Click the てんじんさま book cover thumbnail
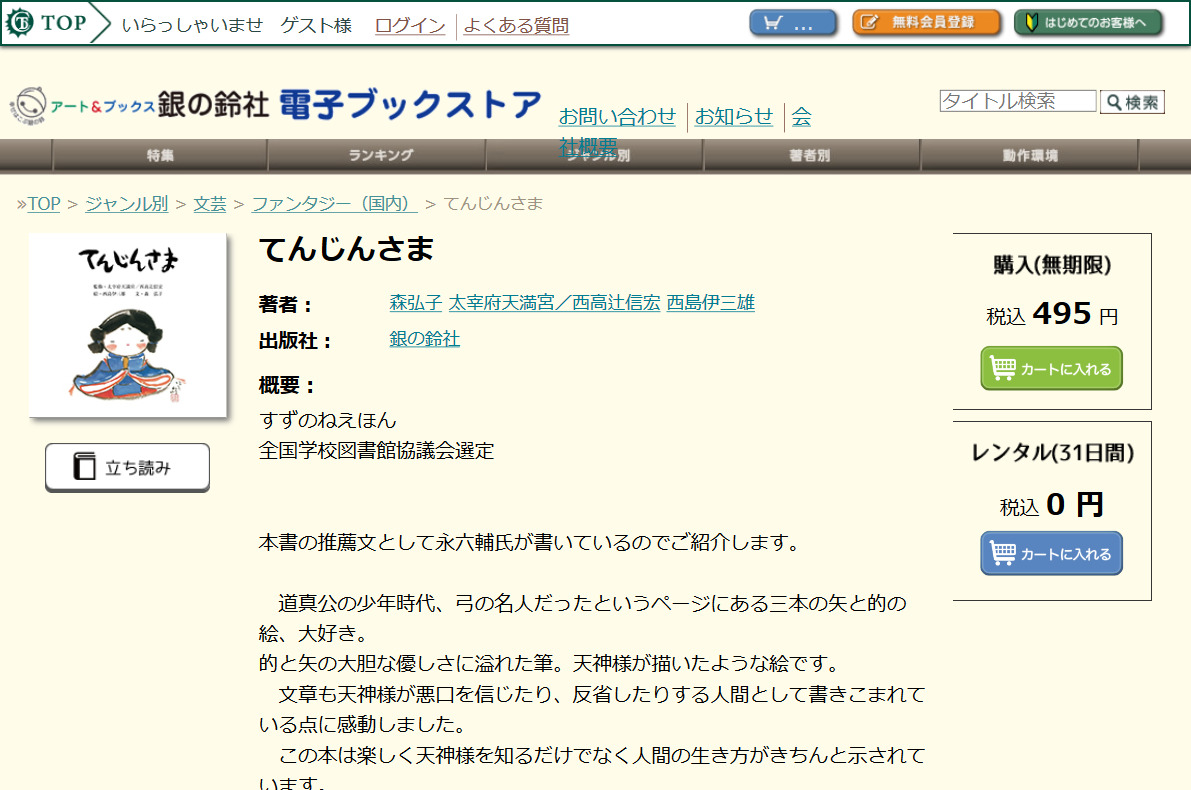This screenshot has height=790, width=1191. click(128, 325)
